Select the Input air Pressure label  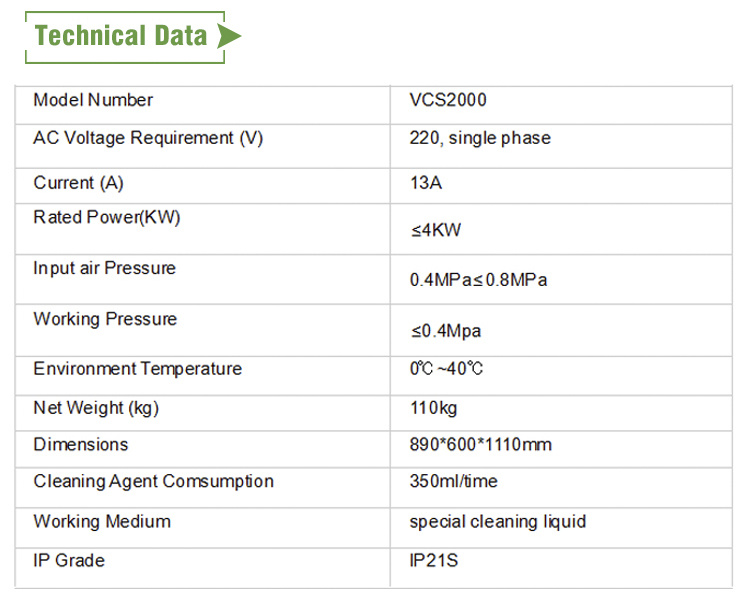pos(104,268)
